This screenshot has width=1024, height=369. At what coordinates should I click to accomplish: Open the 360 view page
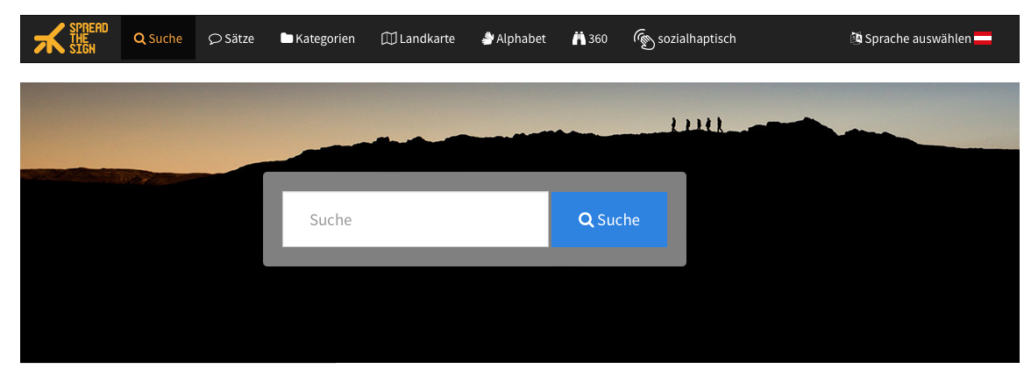pos(590,39)
